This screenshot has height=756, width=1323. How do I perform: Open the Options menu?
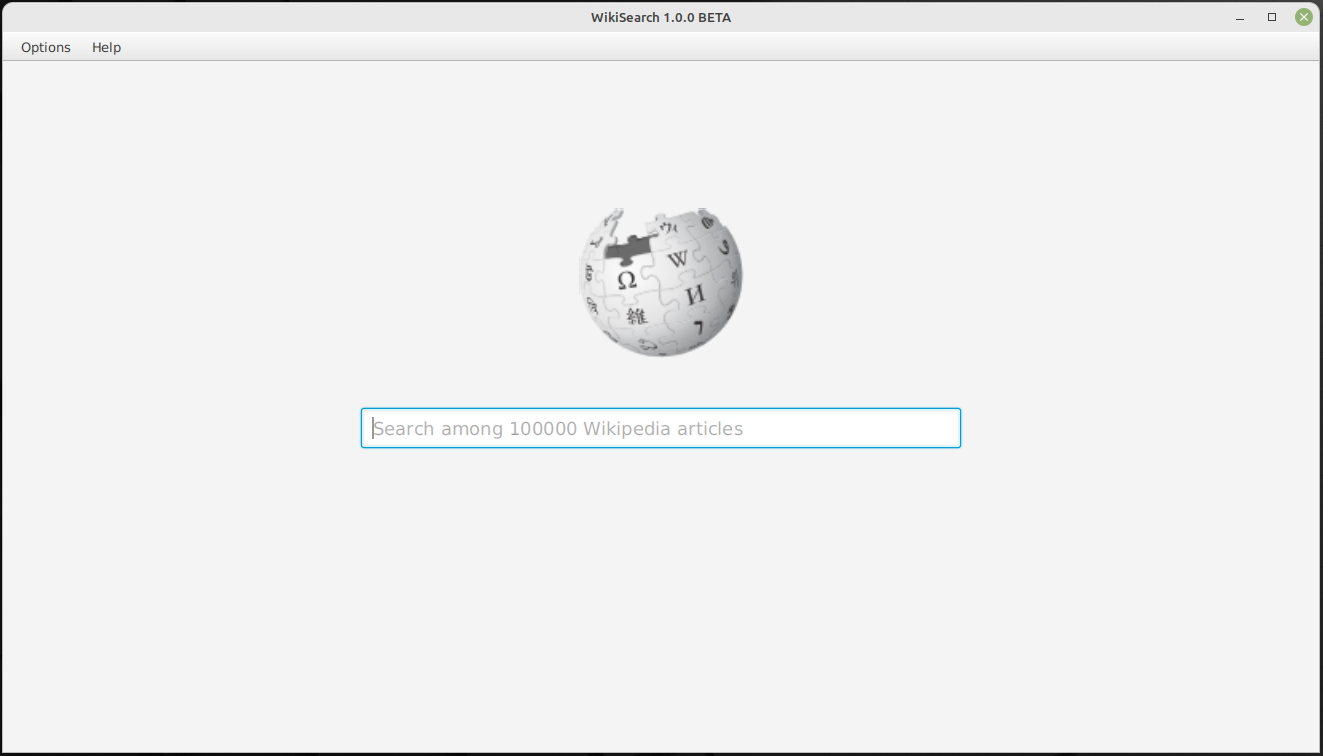pos(46,47)
